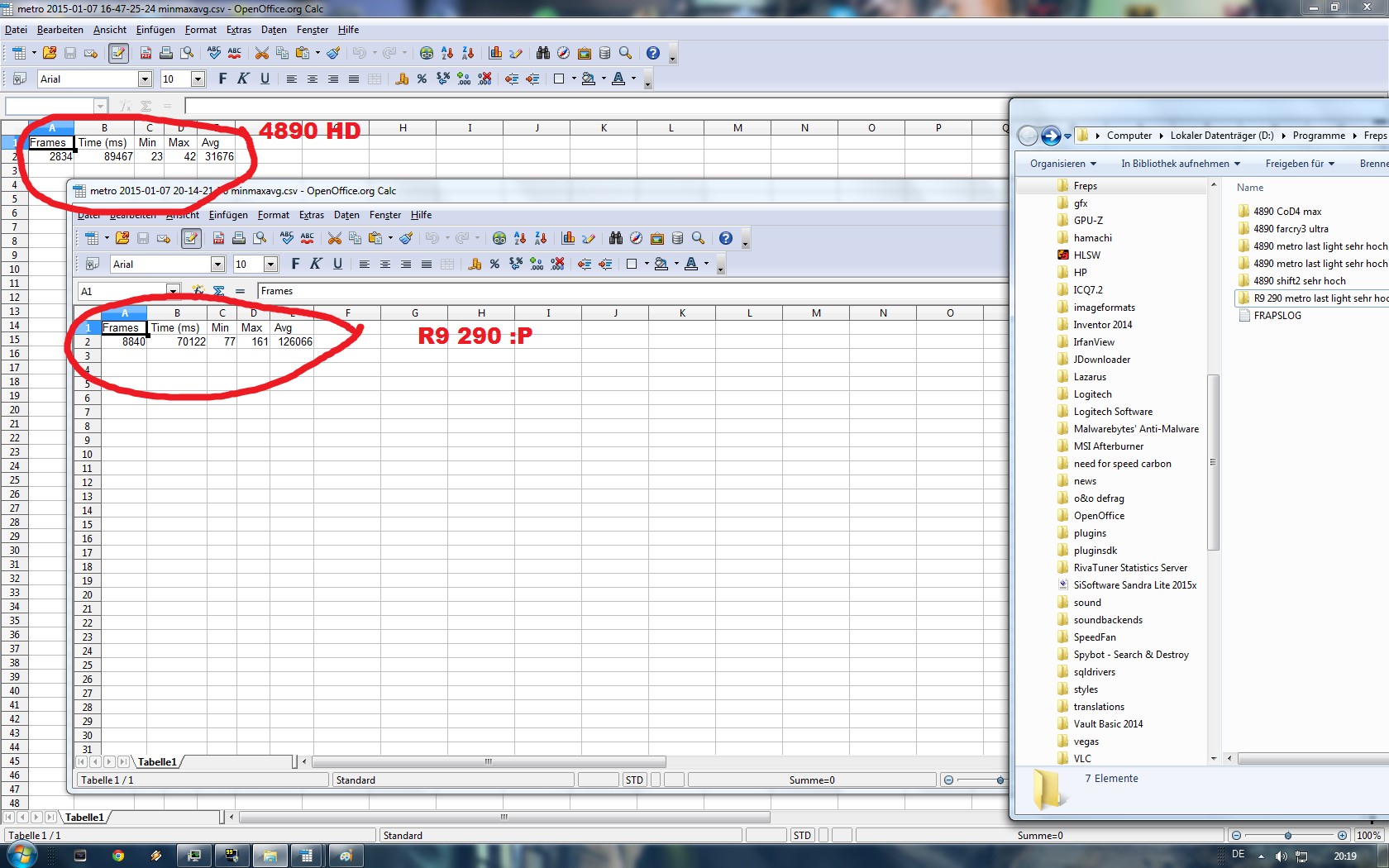Open the OpenOffice folder in Explorer tree
Viewport: 1389px width, 868px height.
(x=1099, y=516)
